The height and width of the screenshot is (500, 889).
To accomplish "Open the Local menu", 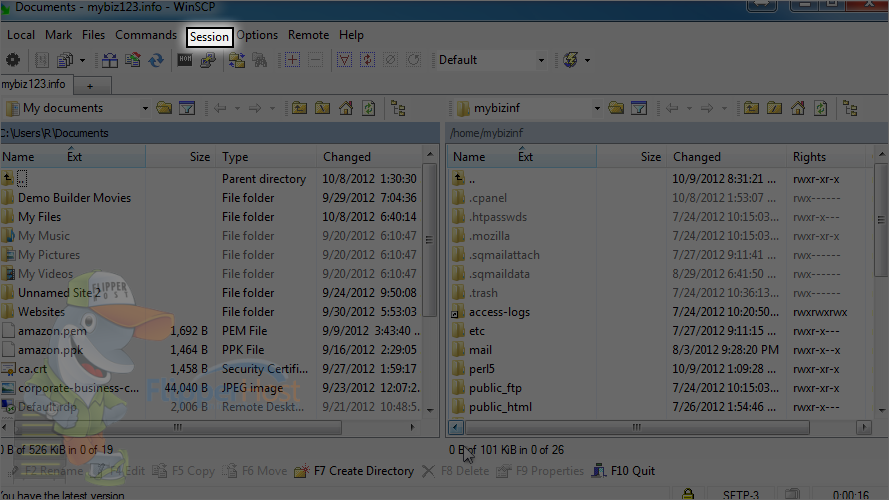I will pyautogui.click(x=20, y=35).
